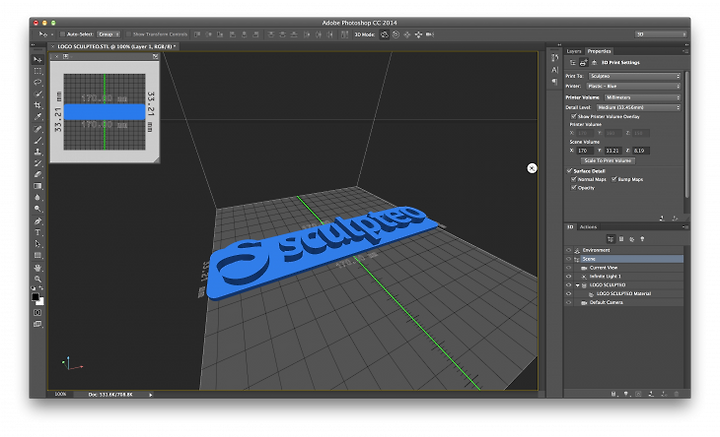
Task: Open the Properties panel flyout menu
Action: [685, 51]
